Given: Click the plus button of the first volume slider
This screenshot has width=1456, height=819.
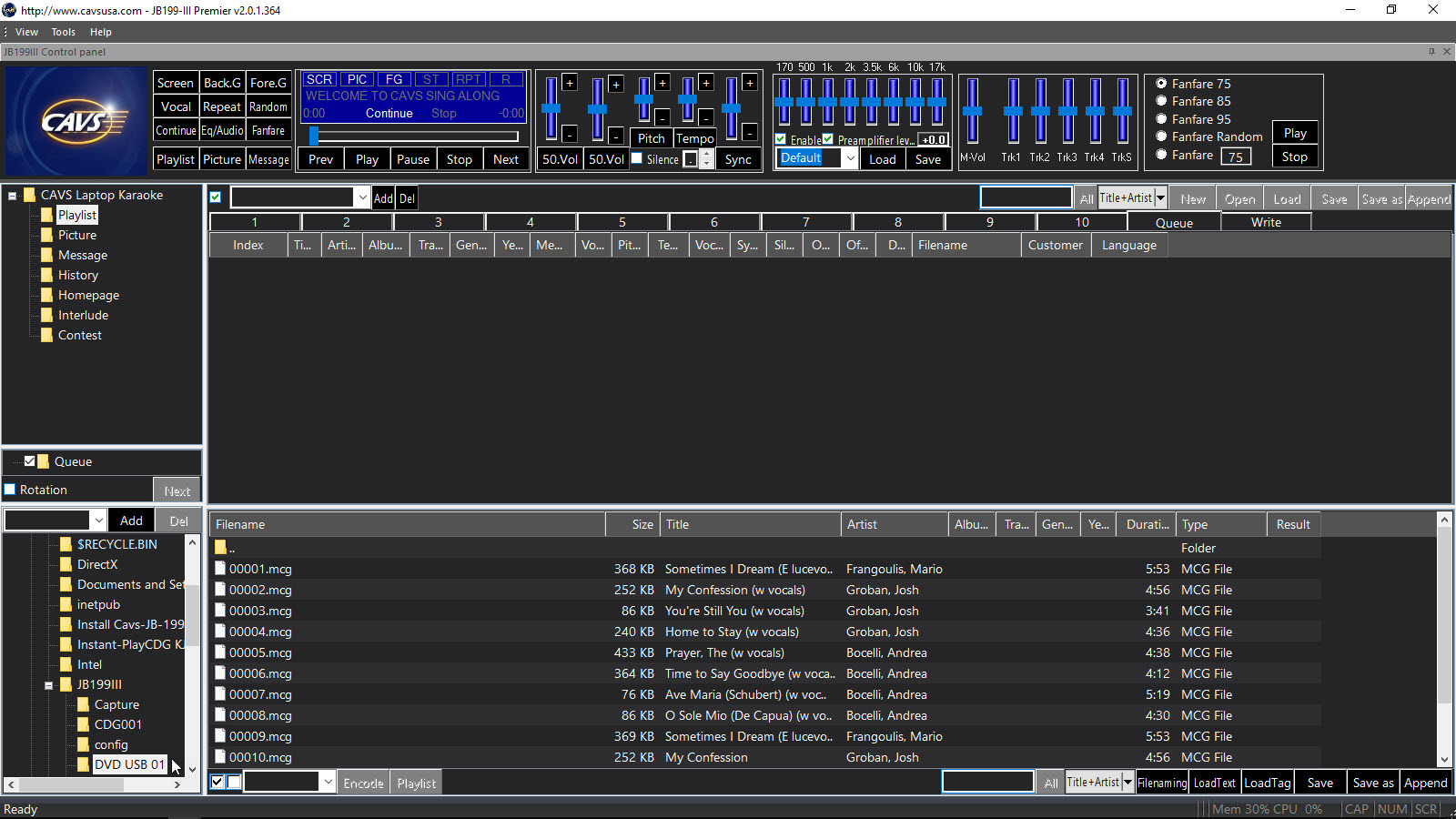Looking at the screenshot, I should (570, 83).
